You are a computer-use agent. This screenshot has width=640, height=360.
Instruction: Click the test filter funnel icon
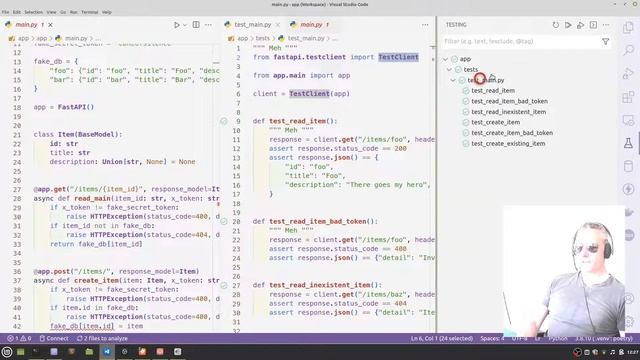605,41
